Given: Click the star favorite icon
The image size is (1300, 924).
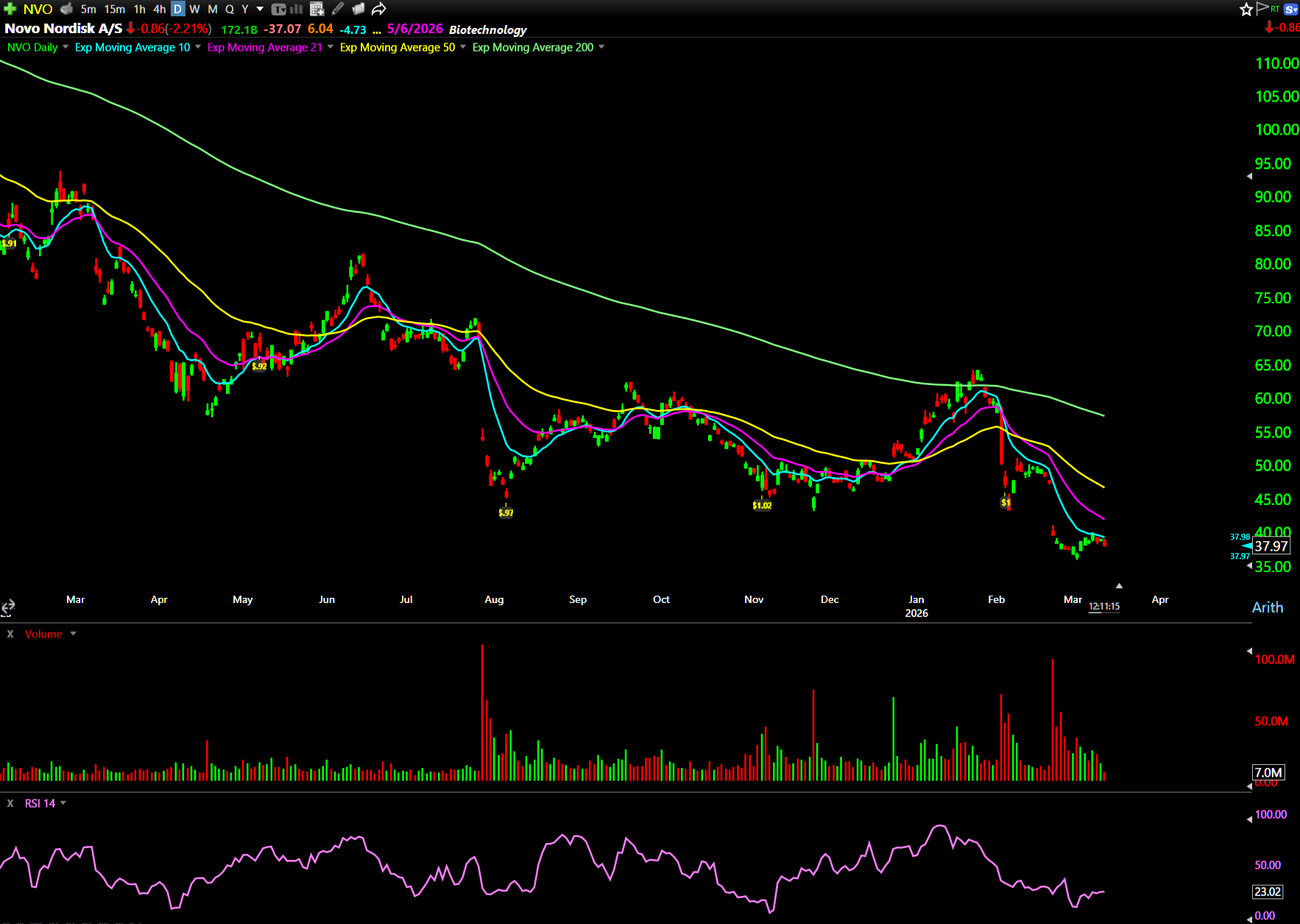Looking at the screenshot, I should pyautogui.click(x=1246, y=9).
